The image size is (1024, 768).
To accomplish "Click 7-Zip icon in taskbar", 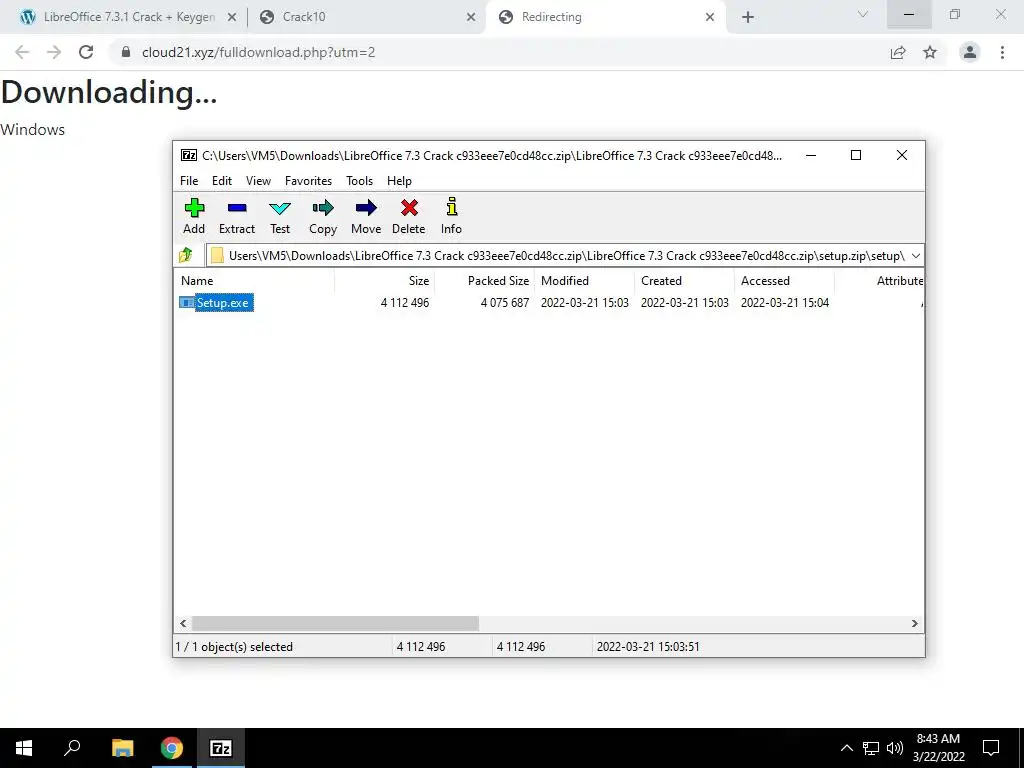I will (221, 748).
